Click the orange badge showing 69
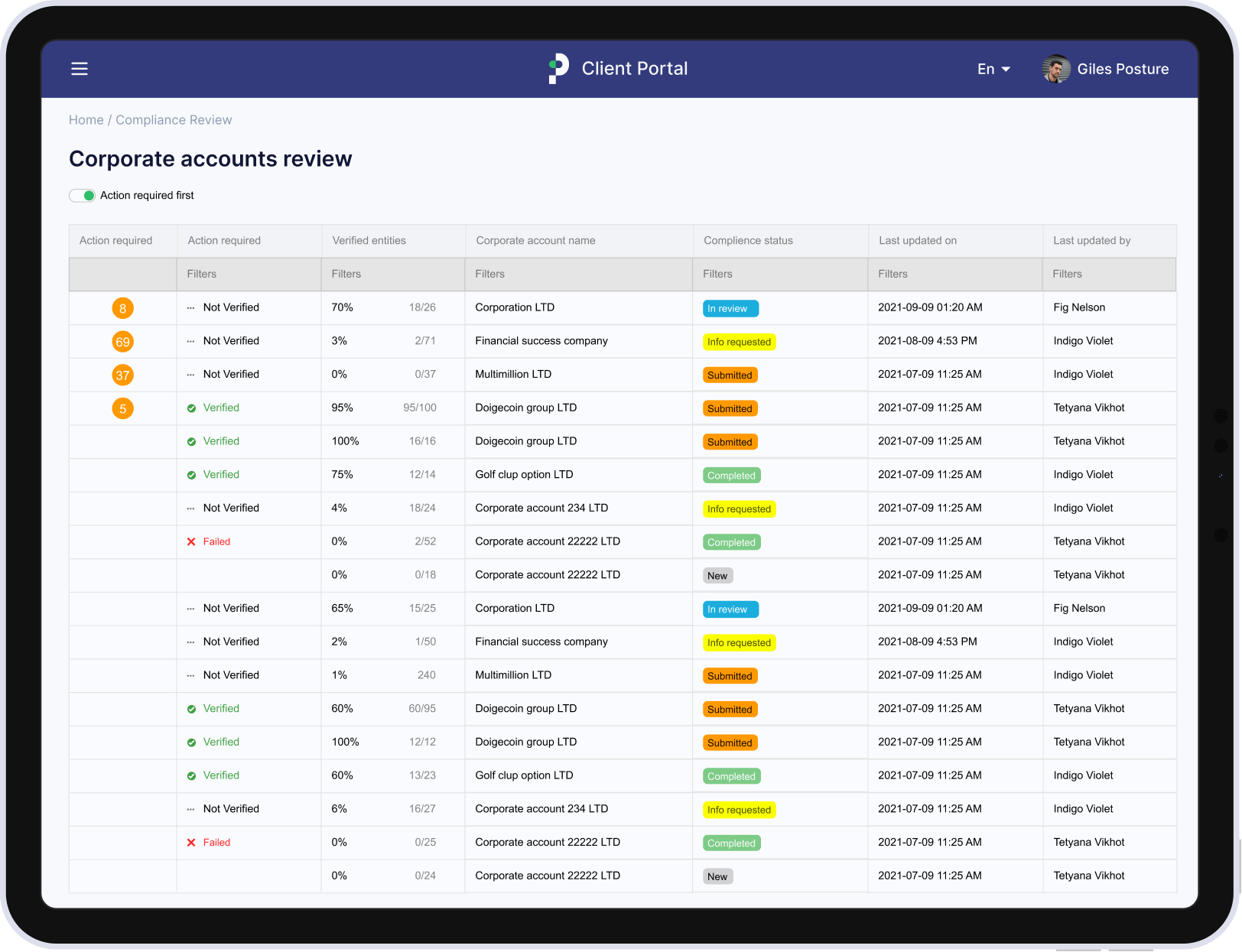This screenshot has height=952, width=1242. pyautogui.click(x=122, y=342)
